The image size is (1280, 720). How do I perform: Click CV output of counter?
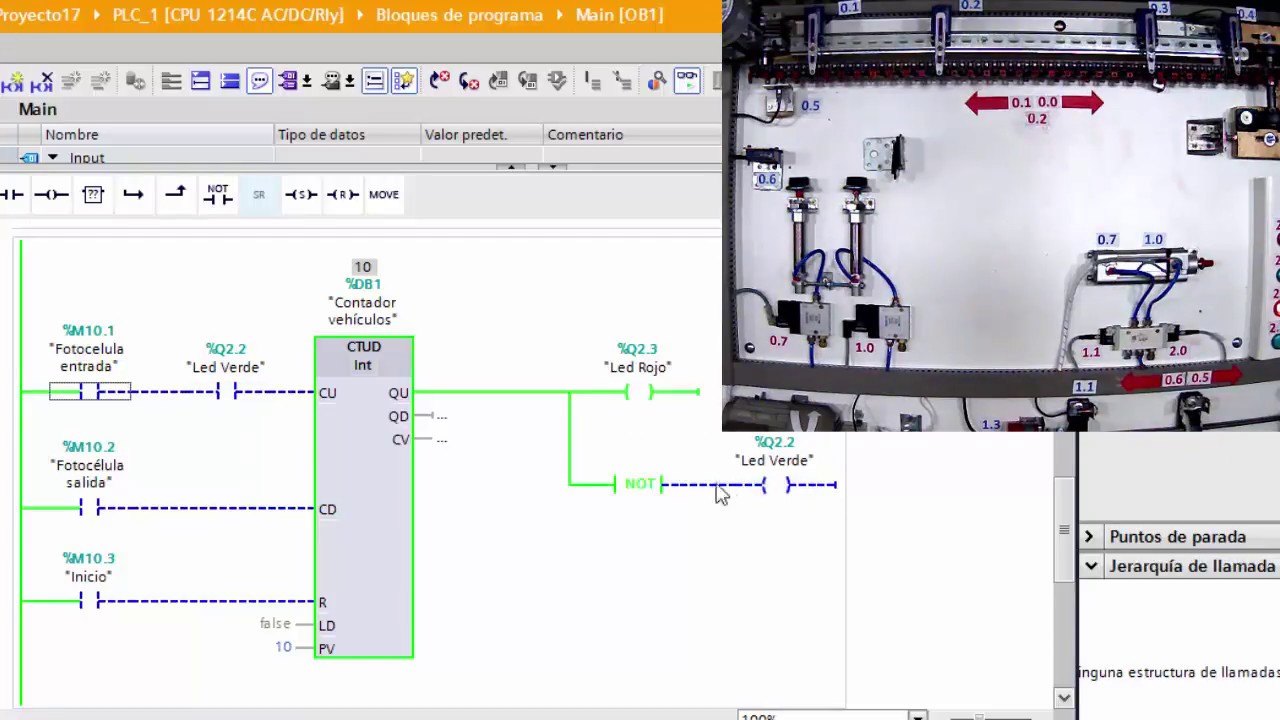click(x=401, y=439)
